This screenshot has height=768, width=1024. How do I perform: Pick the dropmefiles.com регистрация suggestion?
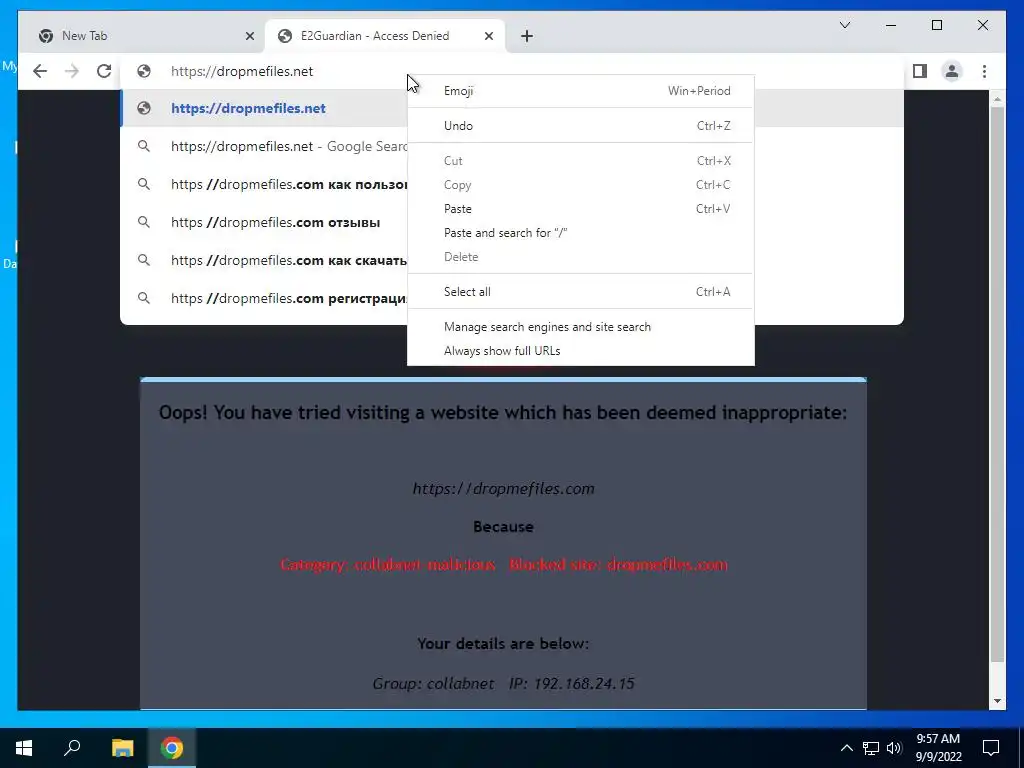click(264, 298)
